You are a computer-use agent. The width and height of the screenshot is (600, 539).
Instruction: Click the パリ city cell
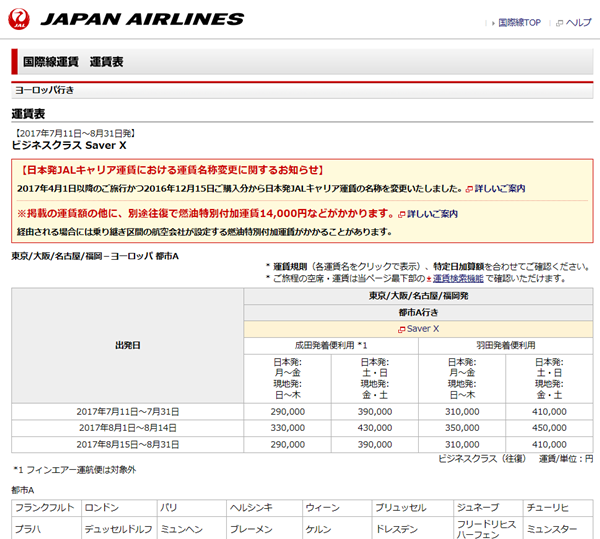click(x=192, y=508)
